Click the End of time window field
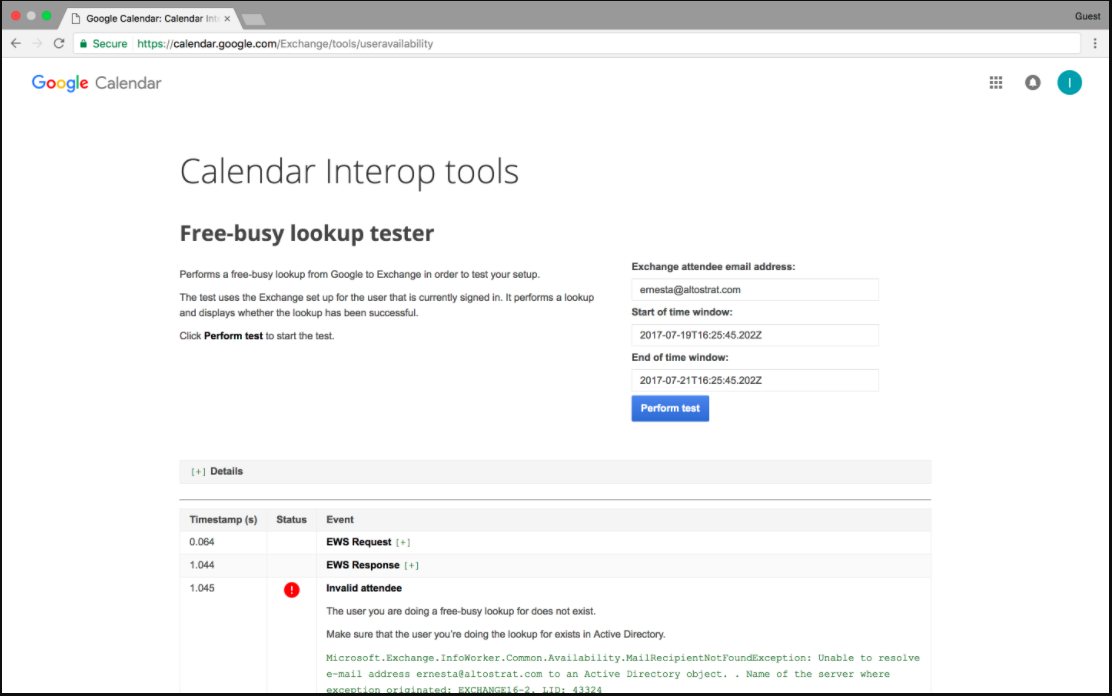The width and height of the screenshot is (1112, 696). pyautogui.click(x=755, y=380)
